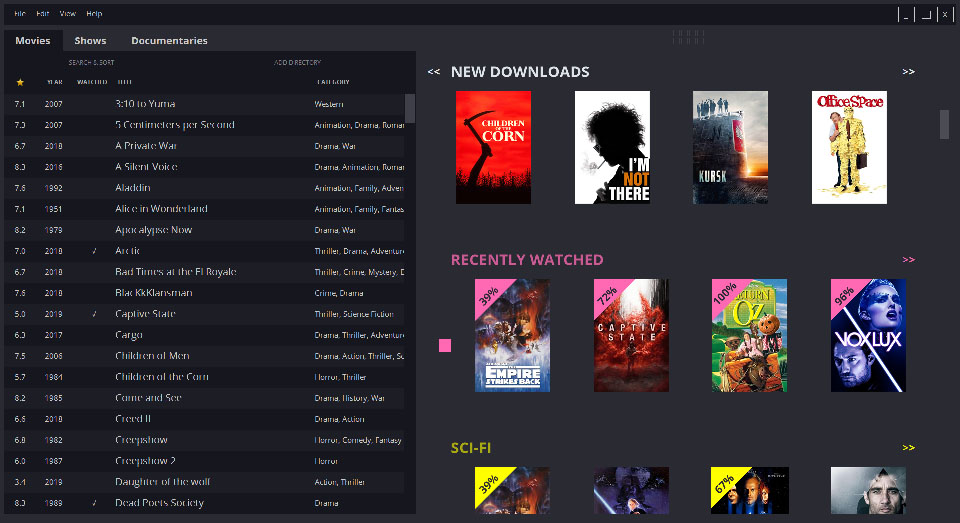Open Empire Strikes Back in Recently Watched
The image size is (960, 523).
click(x=512, y=336)
